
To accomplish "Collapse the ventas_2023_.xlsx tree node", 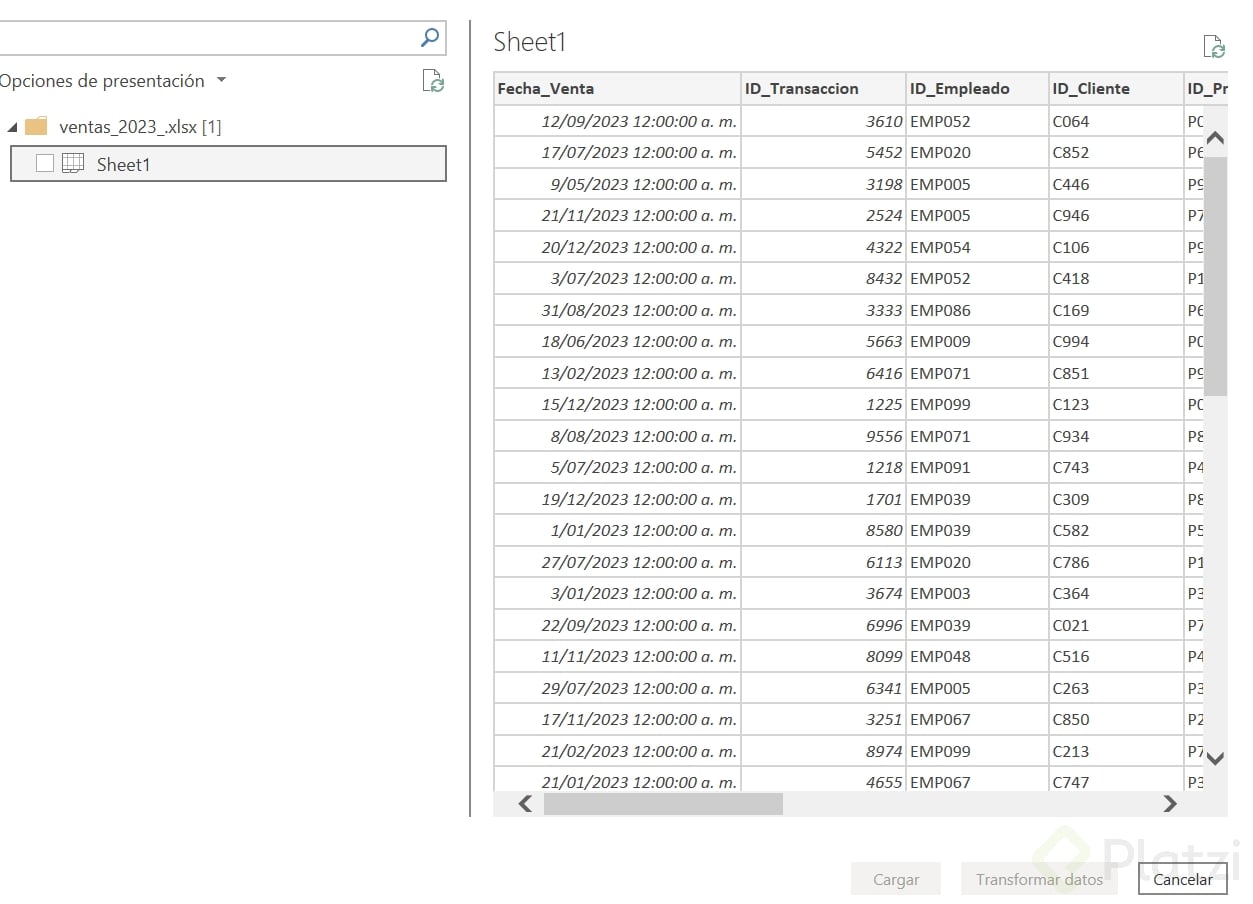I will coord(12,128).
